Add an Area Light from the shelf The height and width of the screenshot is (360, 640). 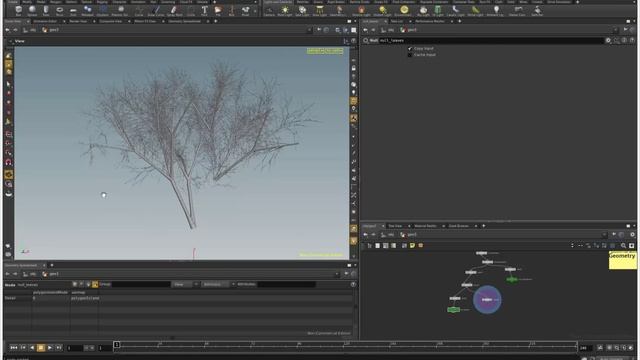(x=320, y=11)
